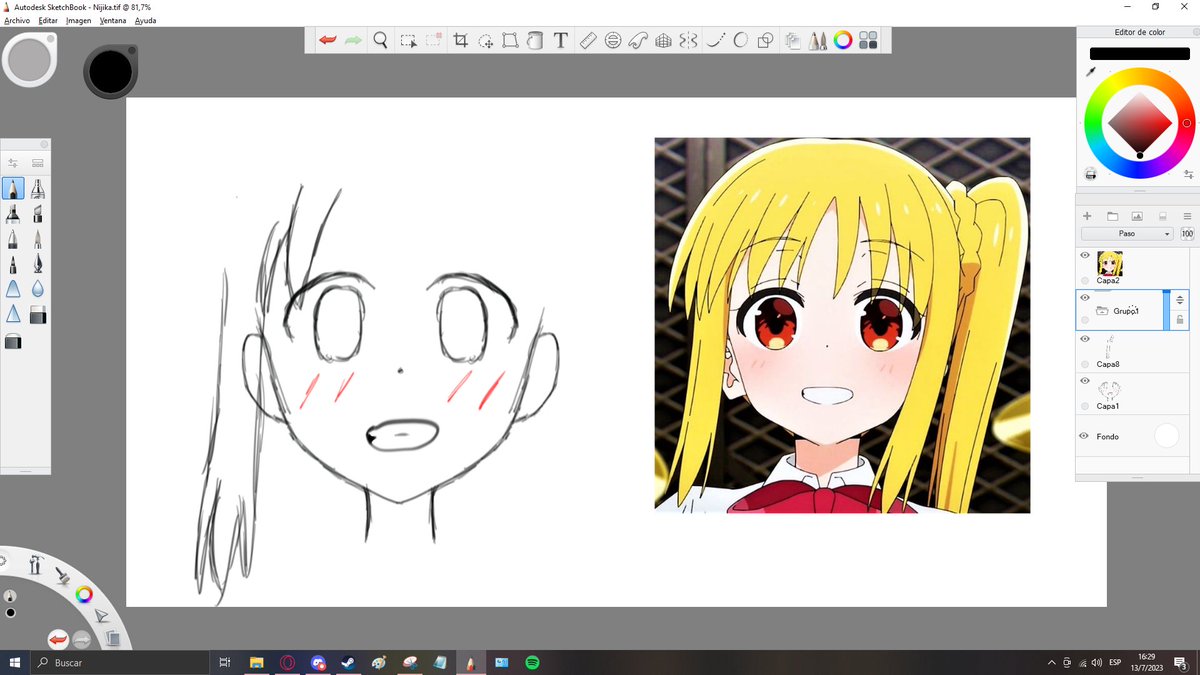Image resolution: width=1200 pixels, height=675 pixels.
Task: Enable the Ruler guide
Action: pyautogui.click(x=588, y=40)
